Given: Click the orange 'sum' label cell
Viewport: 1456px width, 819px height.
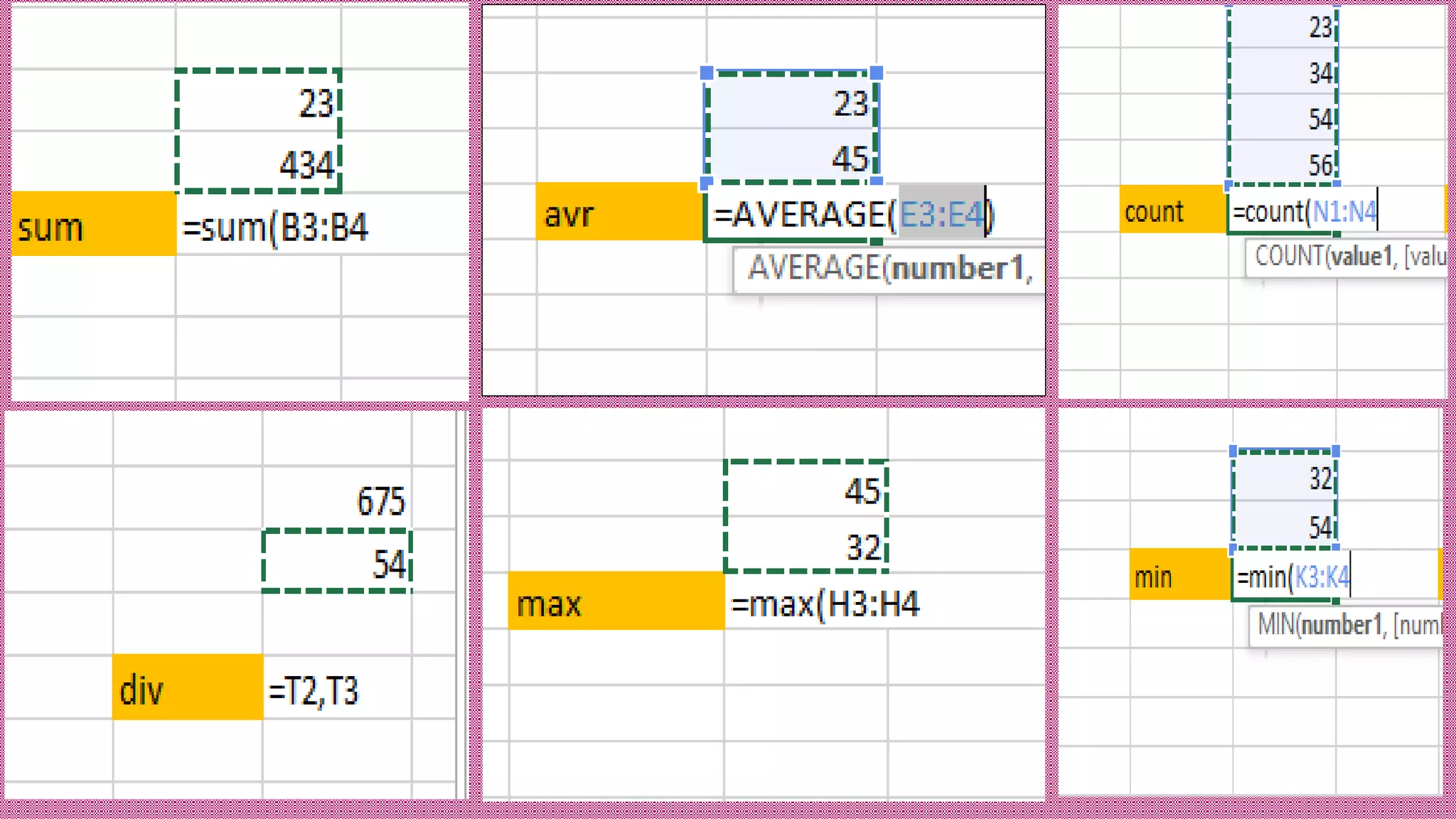Looking at the screenshot, I should 93,224.
